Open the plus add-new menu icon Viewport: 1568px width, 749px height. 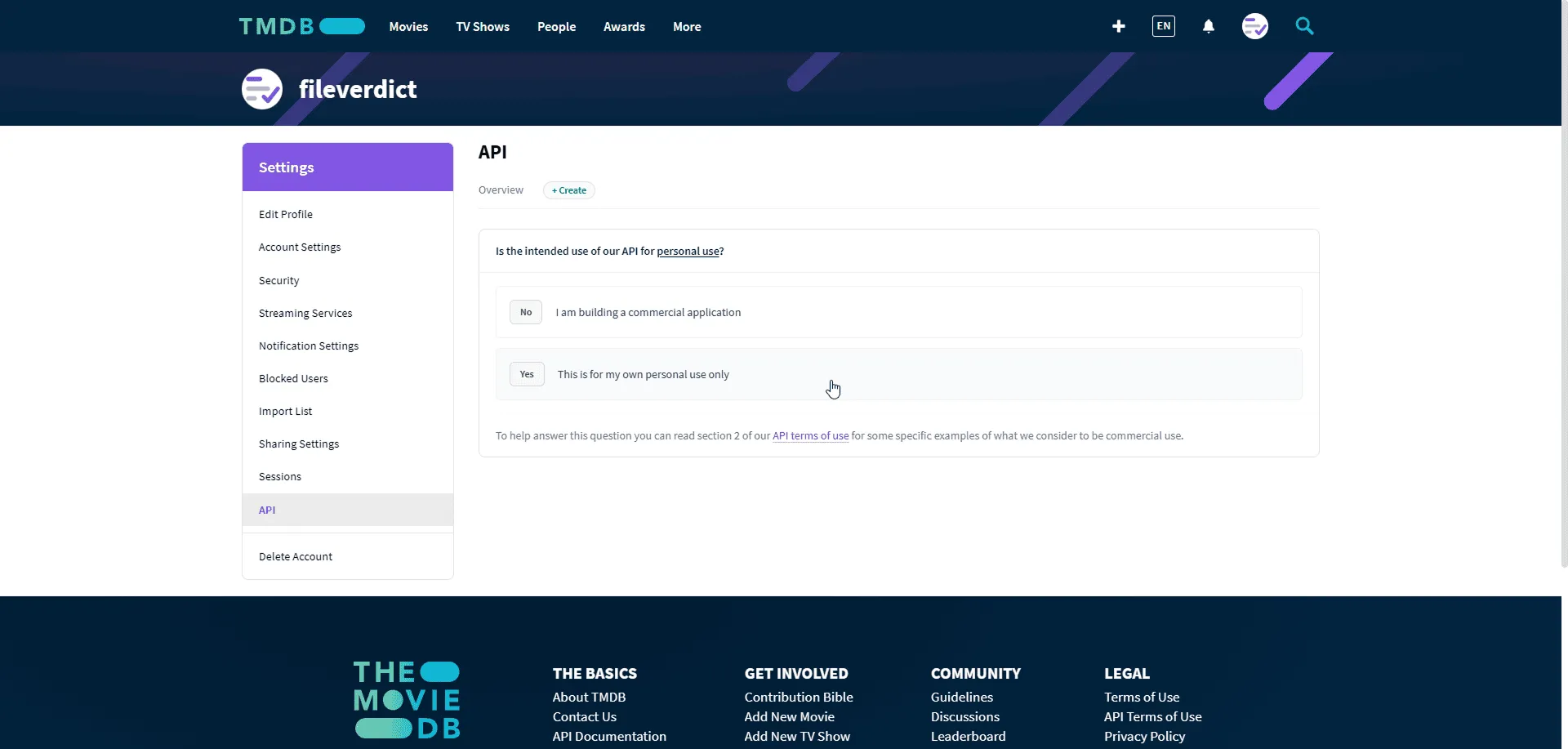click(x=1119, y=26)
